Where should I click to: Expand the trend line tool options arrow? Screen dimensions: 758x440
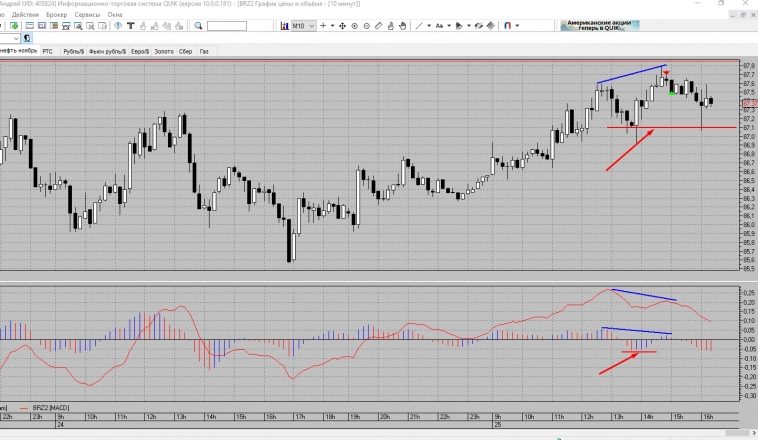(429, 24)
